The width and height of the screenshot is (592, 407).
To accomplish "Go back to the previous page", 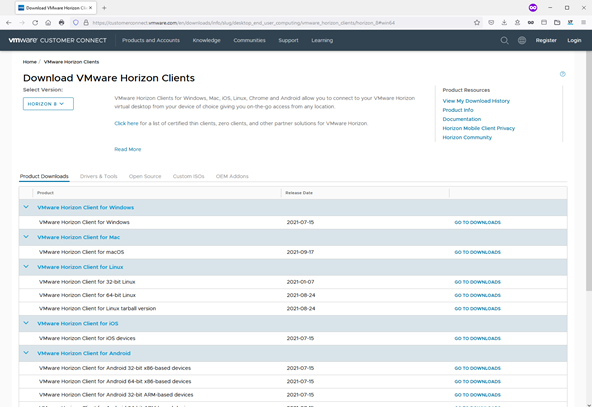I will point(9,23).
